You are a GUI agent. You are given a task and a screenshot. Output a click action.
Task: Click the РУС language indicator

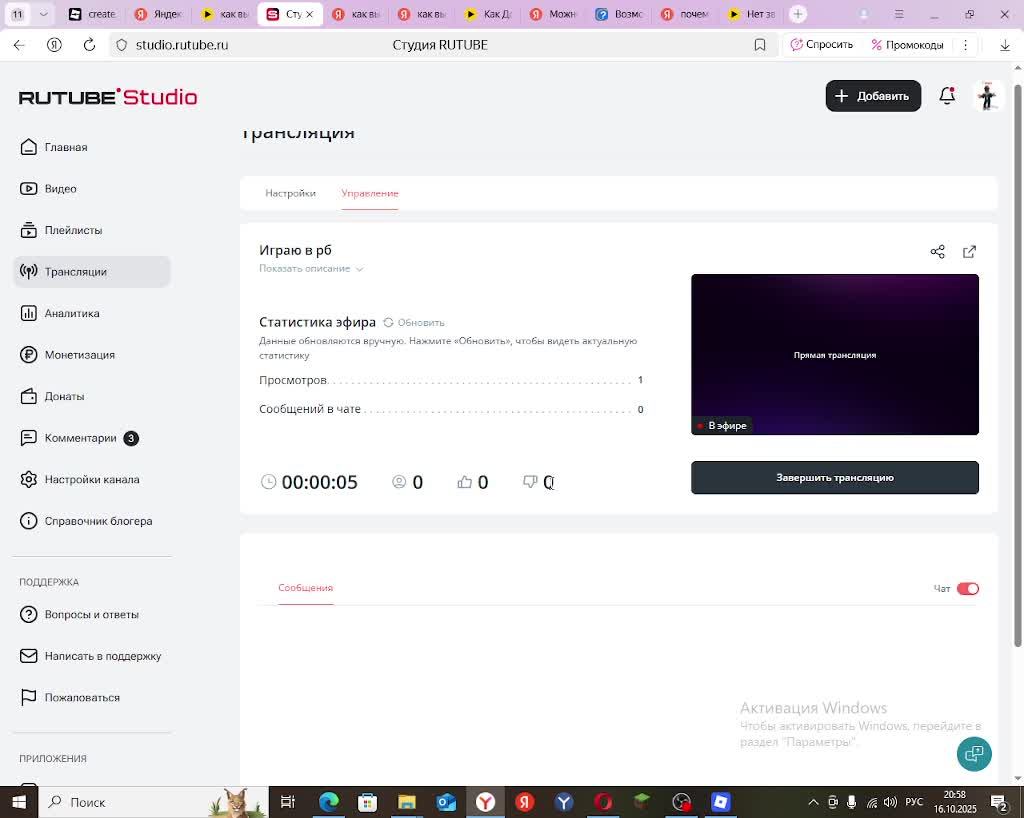click(914, 802)
